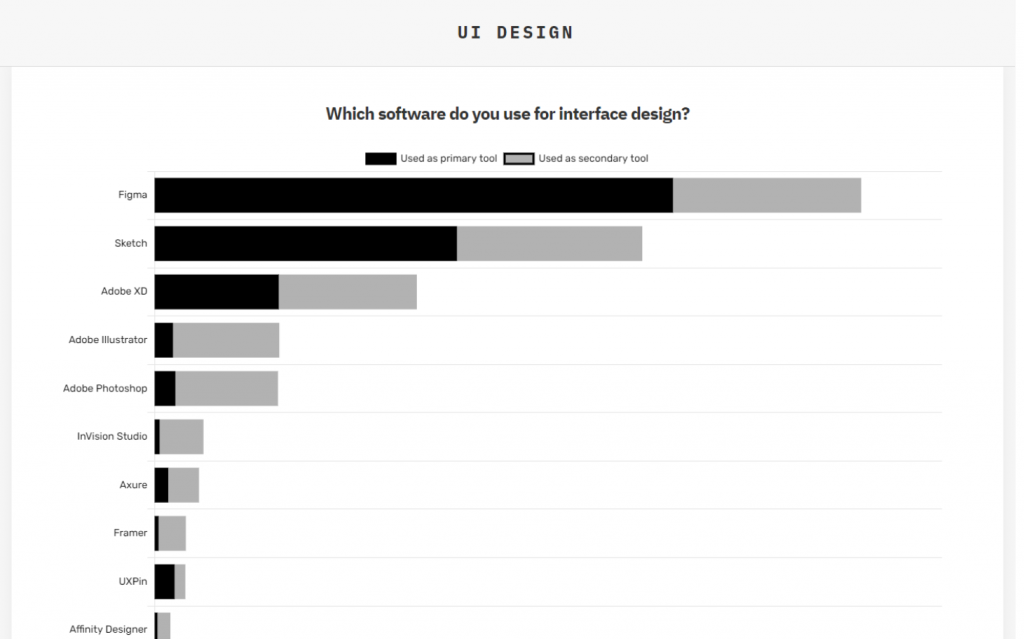Click the Affinity Designer axis label

108,629
